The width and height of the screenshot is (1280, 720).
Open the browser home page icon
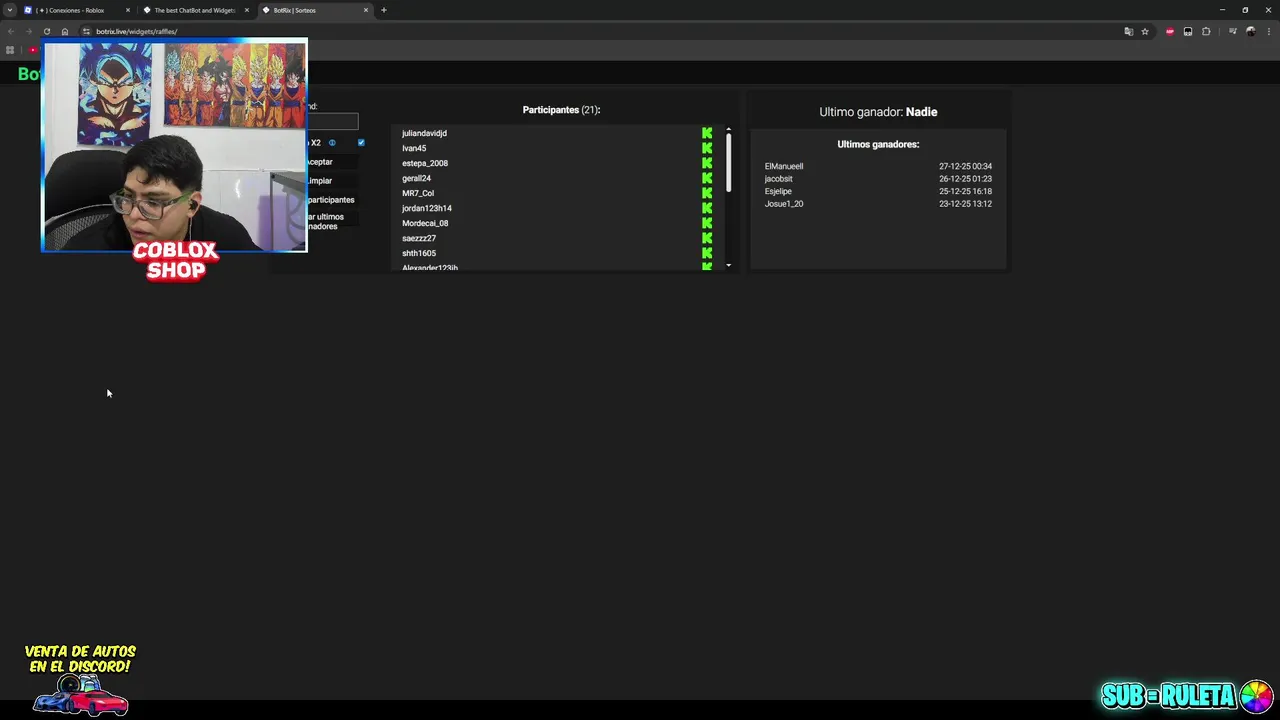(65, 31)
